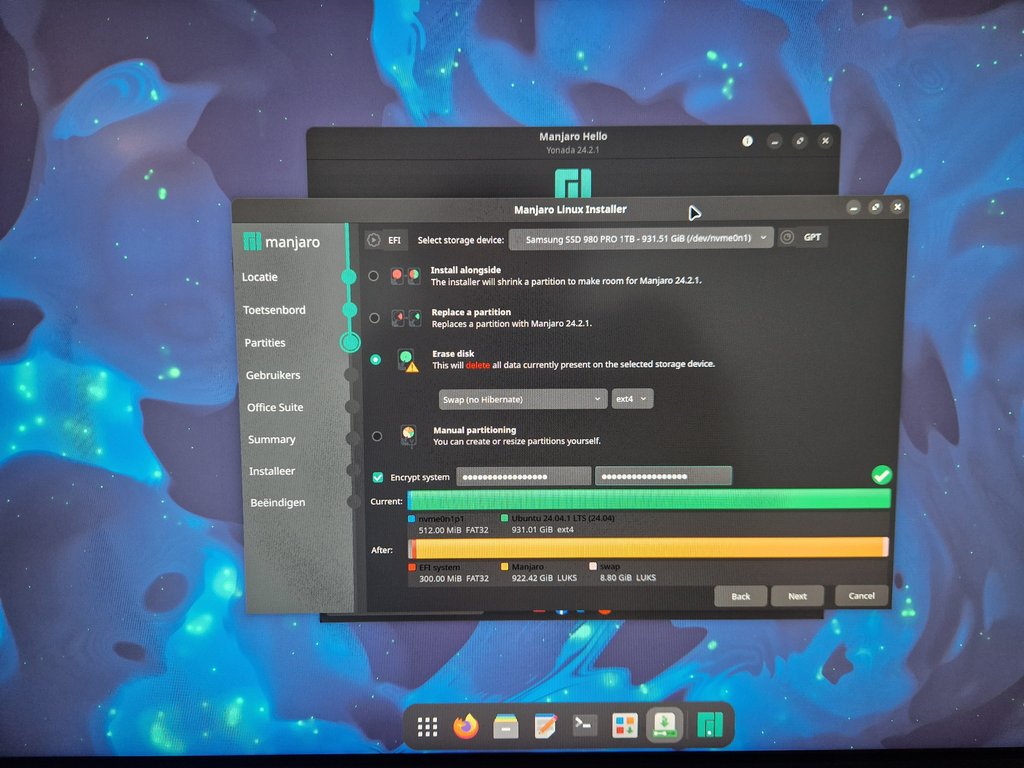Click the Next button
Image resolution: width=1024 pixels, height=768 pixels.
(x=797, y=596)
